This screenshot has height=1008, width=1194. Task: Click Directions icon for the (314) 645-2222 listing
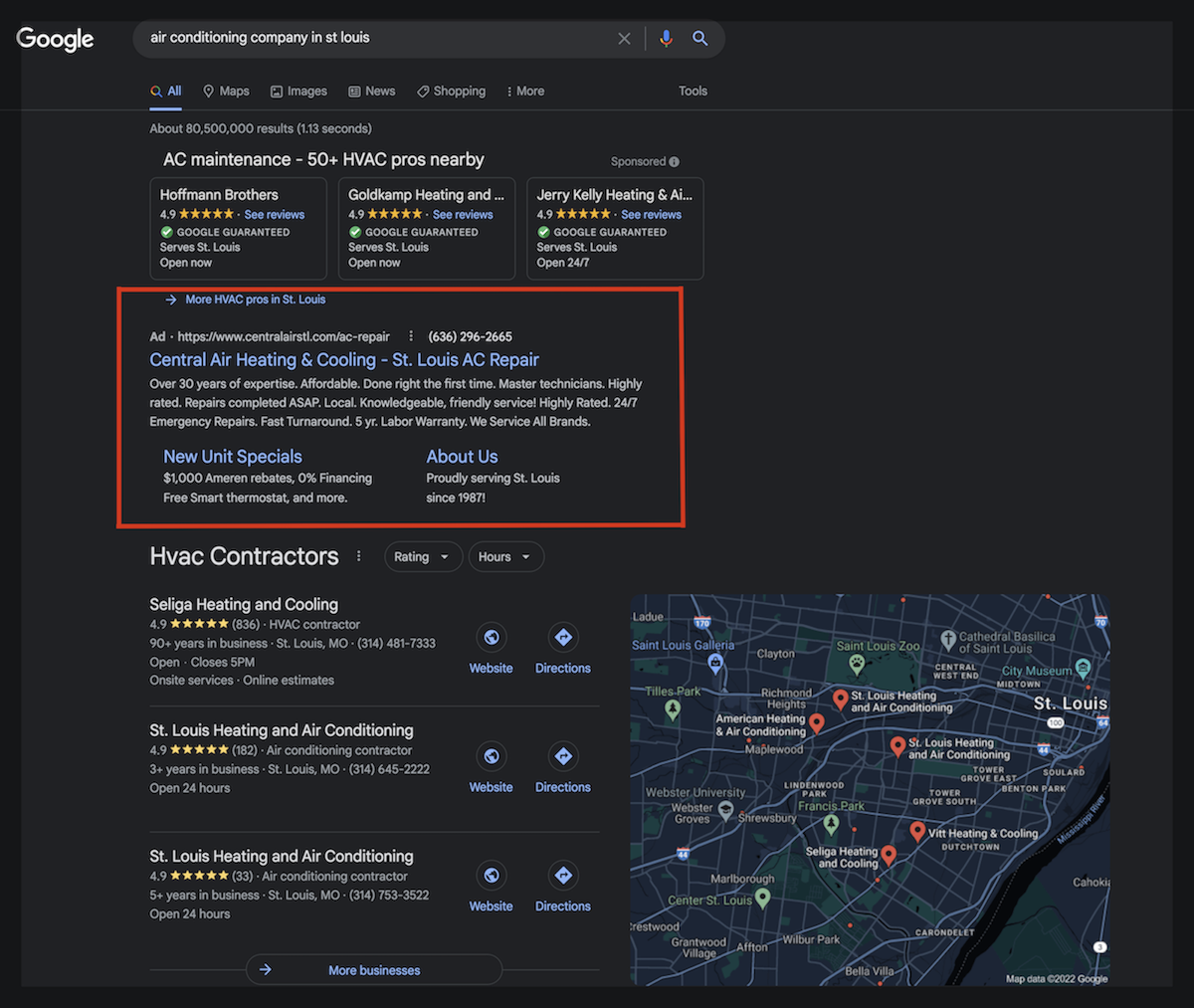563,756
